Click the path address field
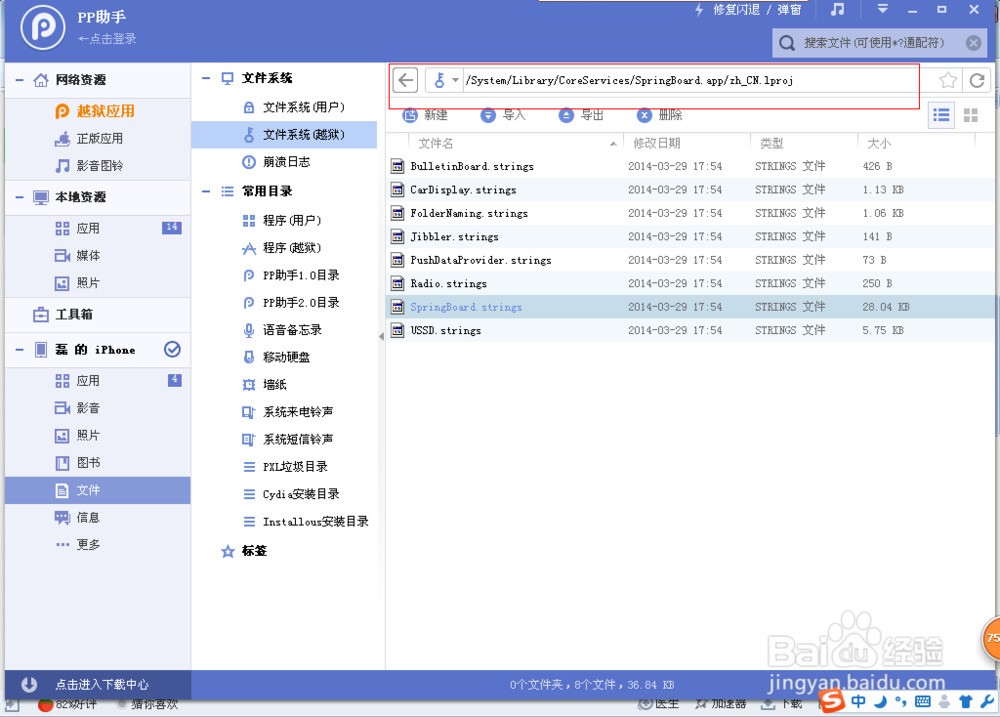 click(x=696, y=80)
